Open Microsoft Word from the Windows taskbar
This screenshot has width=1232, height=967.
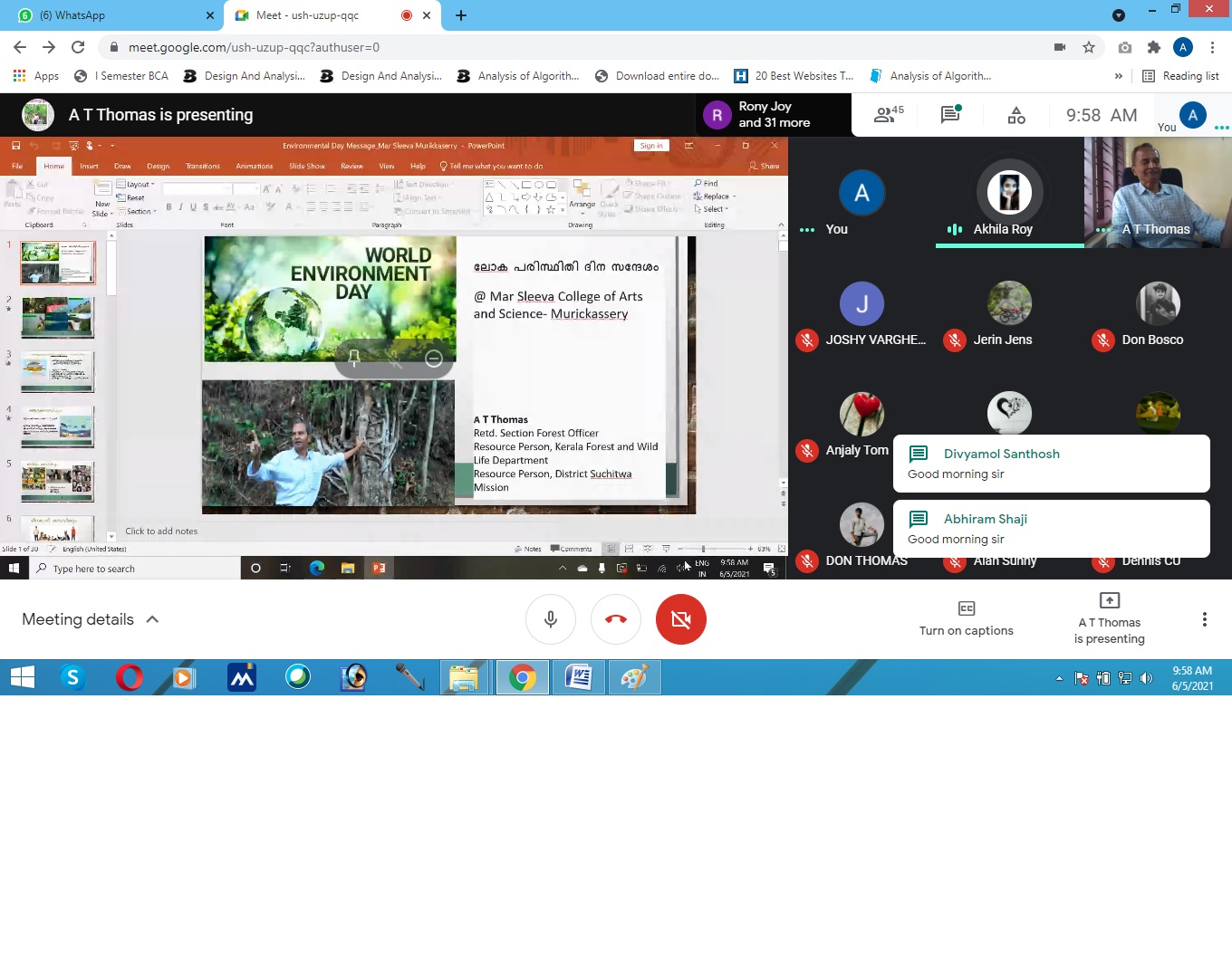coord(579,677)
